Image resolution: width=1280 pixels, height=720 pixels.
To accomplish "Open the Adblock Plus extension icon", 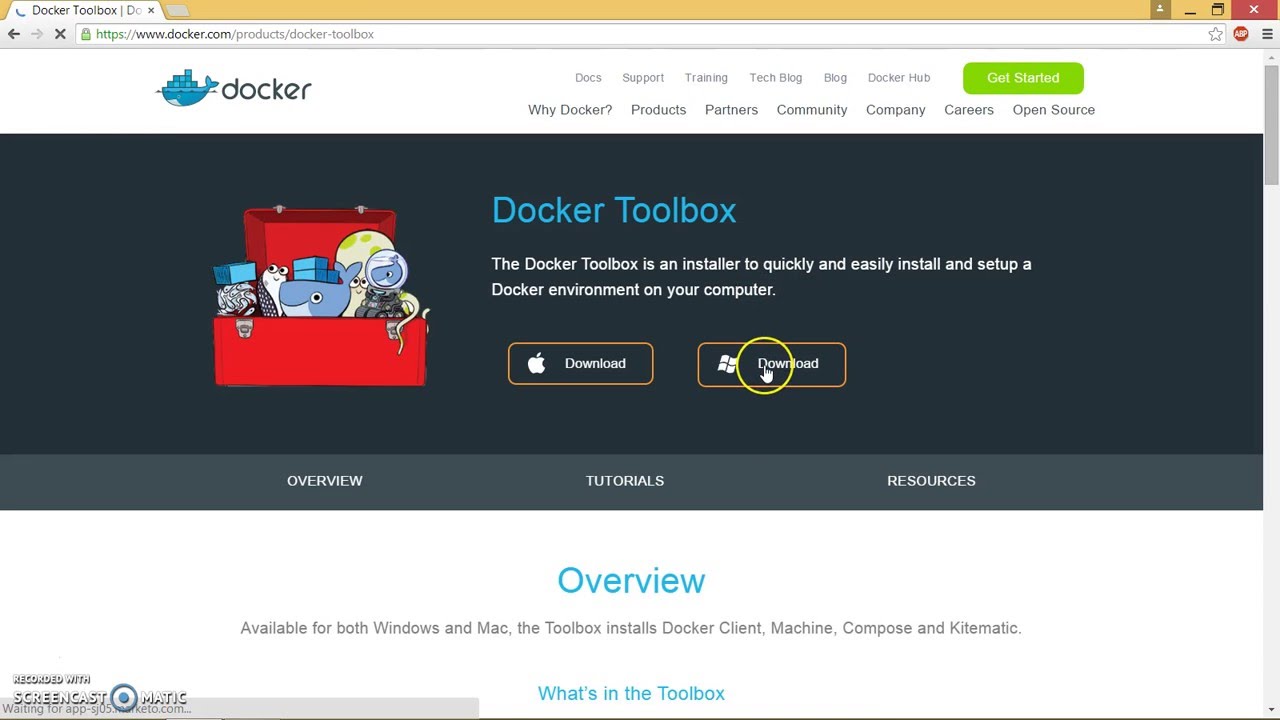I will point(1241,34).
